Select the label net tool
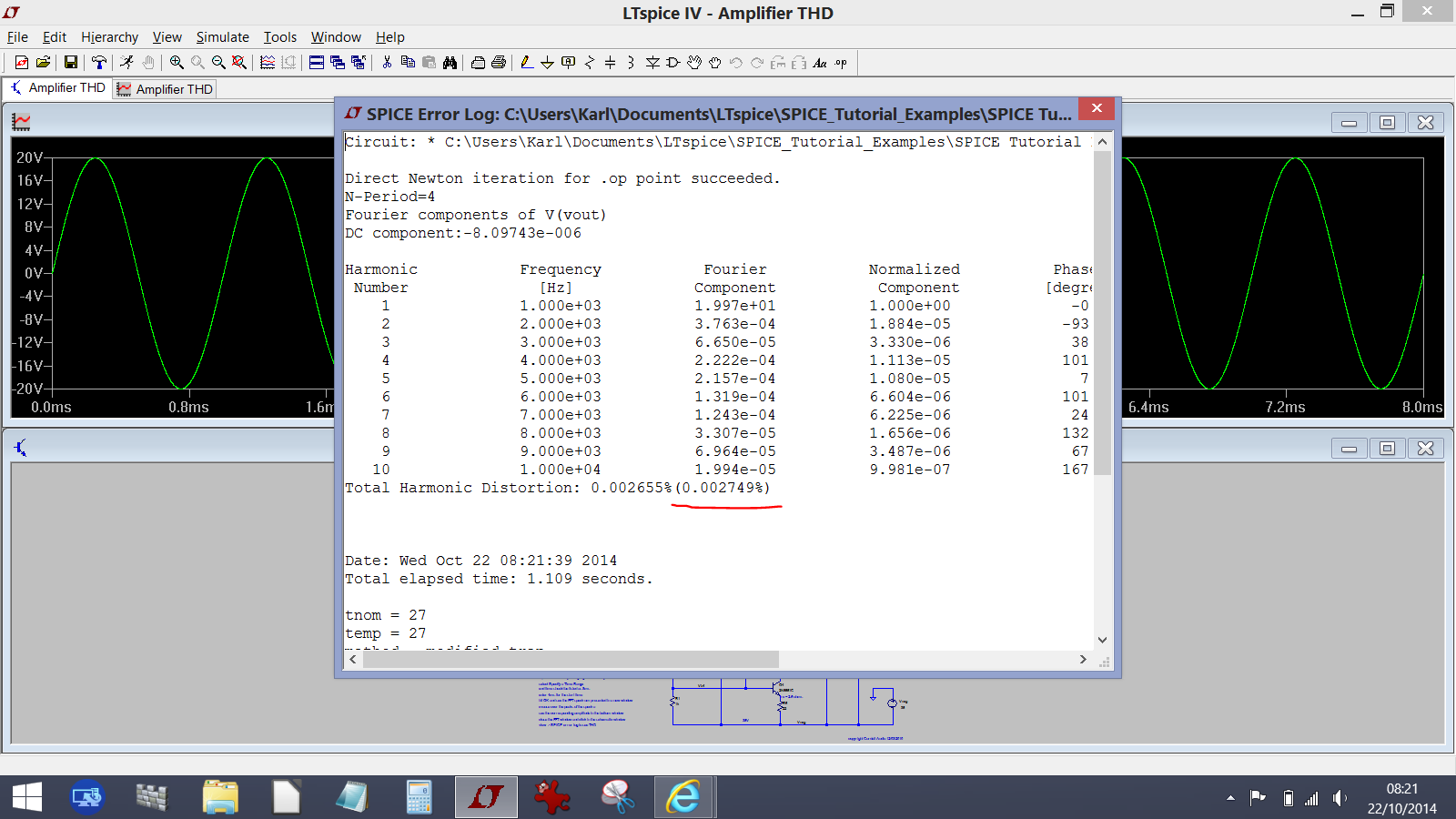Image resolution: width=1456 pixels, height=819 pixels. tap(569, 62)
